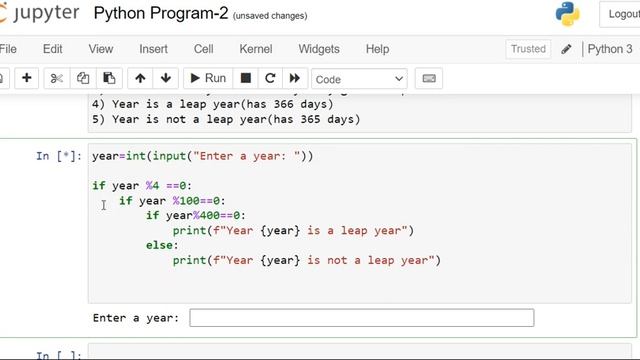The width and height of the screenshot is (640, 360).
Task: Click the Python 3 kernel indicator
Action: 610,49
